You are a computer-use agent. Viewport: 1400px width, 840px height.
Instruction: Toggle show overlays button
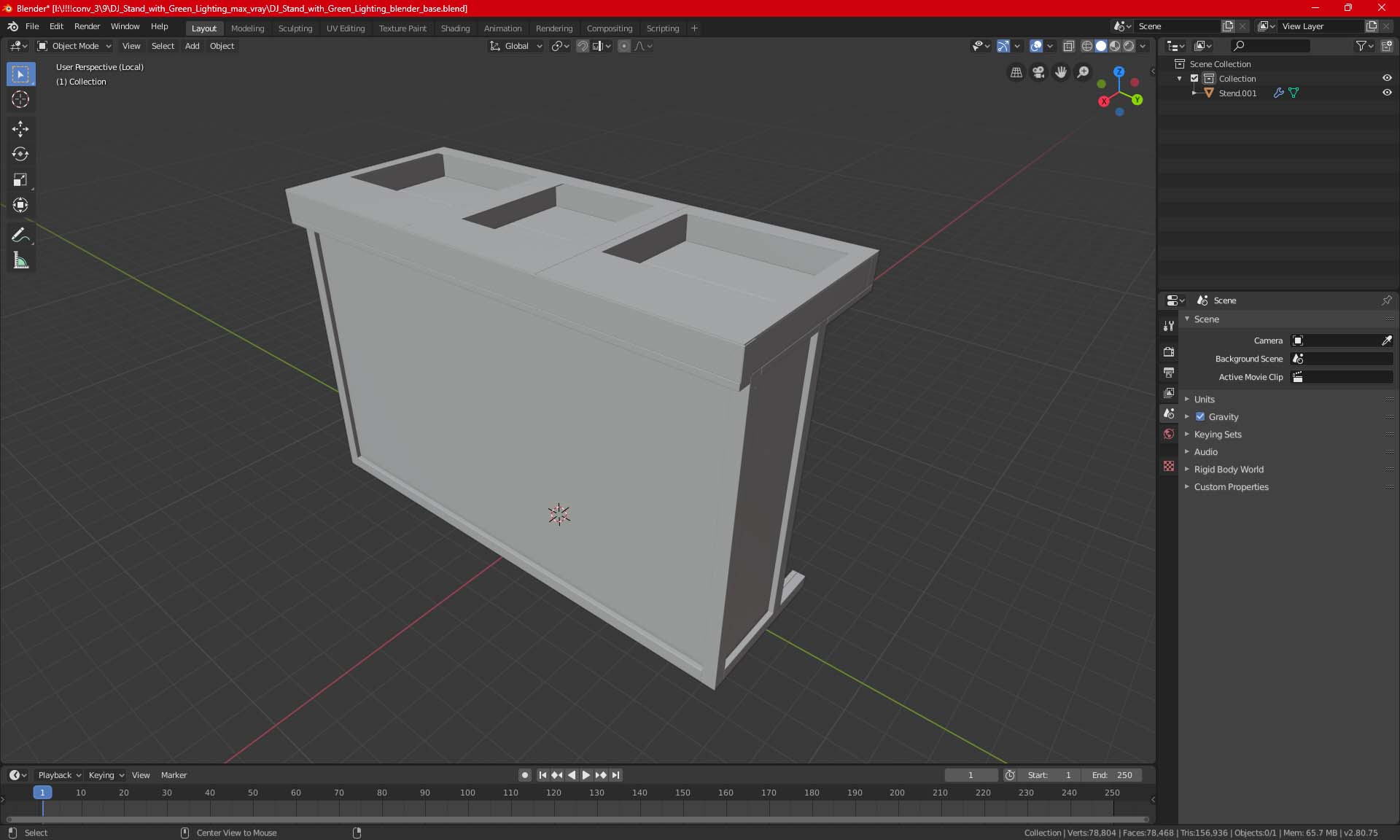coord(1036,46)
